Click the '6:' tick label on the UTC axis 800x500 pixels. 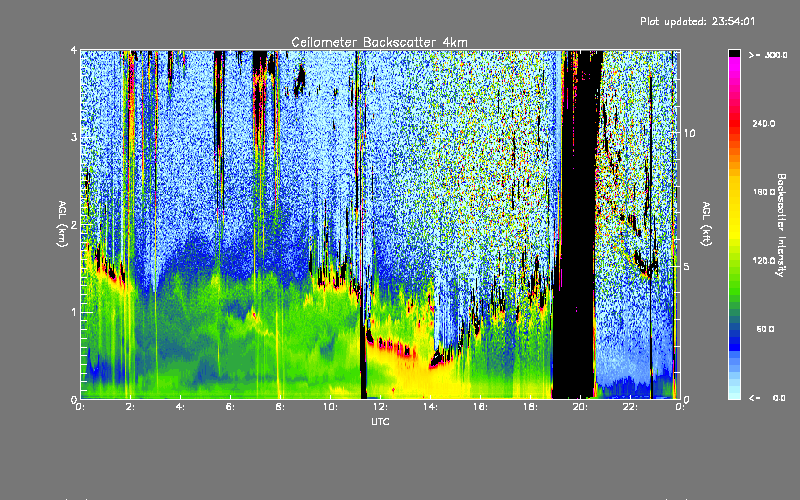(231, 407)
